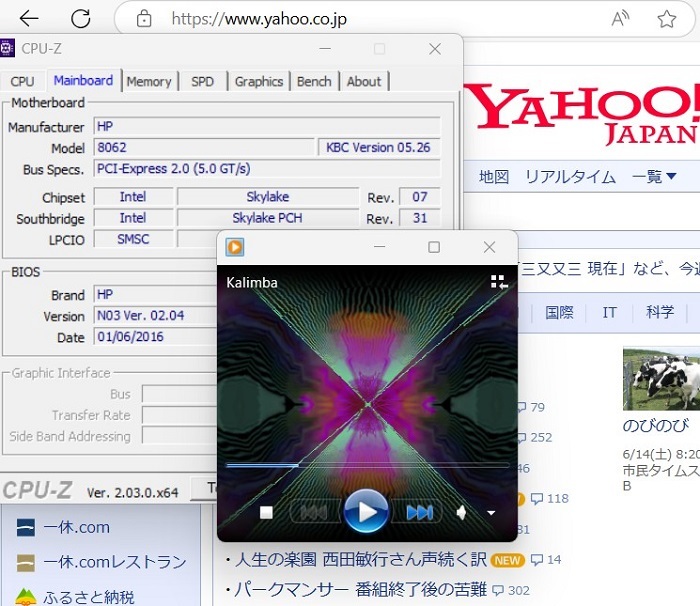Open the volume dropdown arrow in the player
This screenshot has height=606, width=700.
pyautogui.click(x=491, y=513)
